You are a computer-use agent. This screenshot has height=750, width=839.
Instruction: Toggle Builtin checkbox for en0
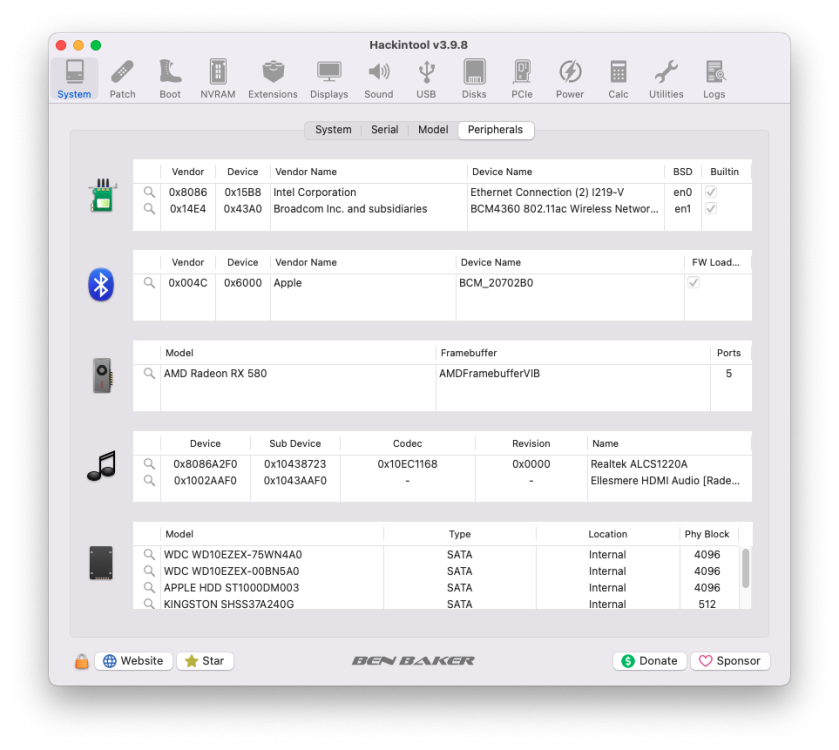tap(711, 192)
